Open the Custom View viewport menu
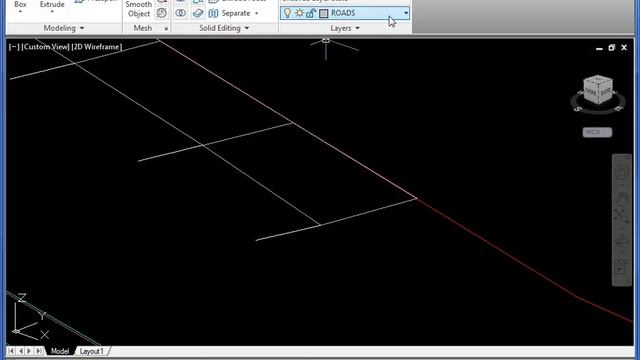 (x=45, y=47)
